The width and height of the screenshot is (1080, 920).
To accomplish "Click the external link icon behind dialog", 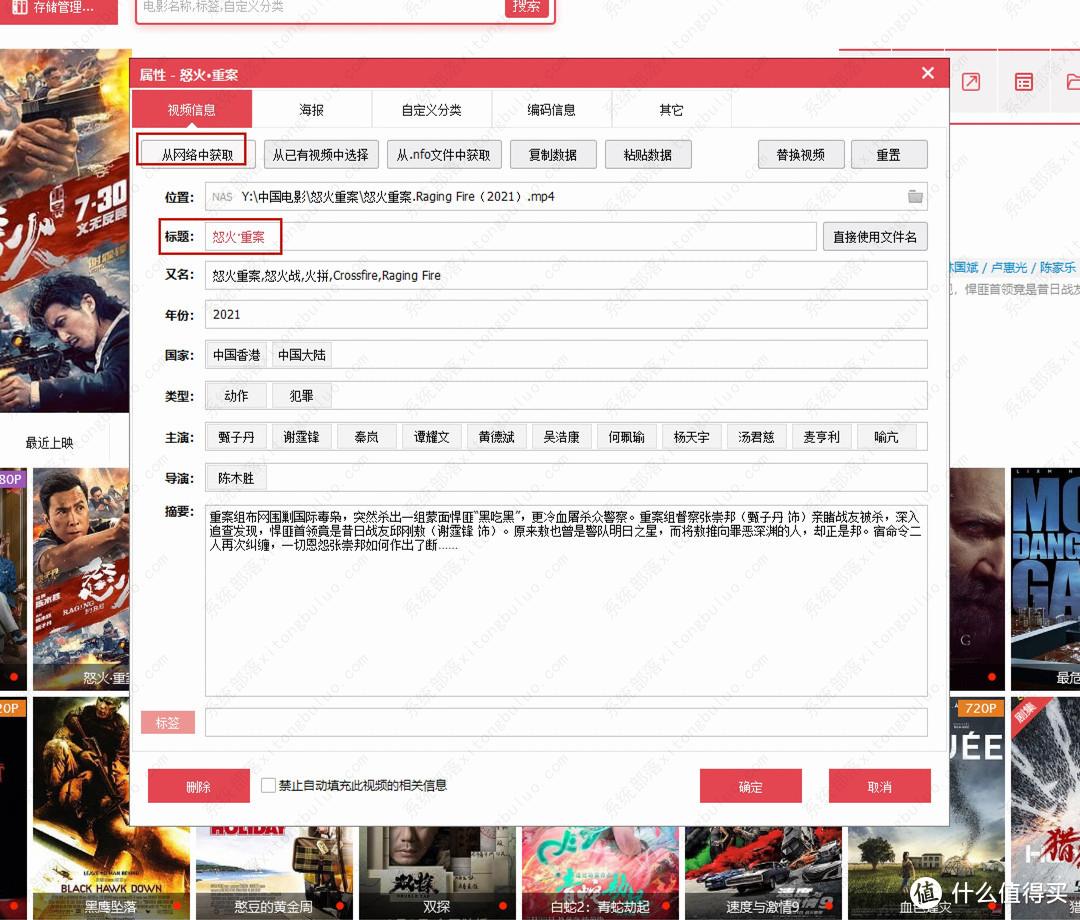I will (x=970, y=82).
